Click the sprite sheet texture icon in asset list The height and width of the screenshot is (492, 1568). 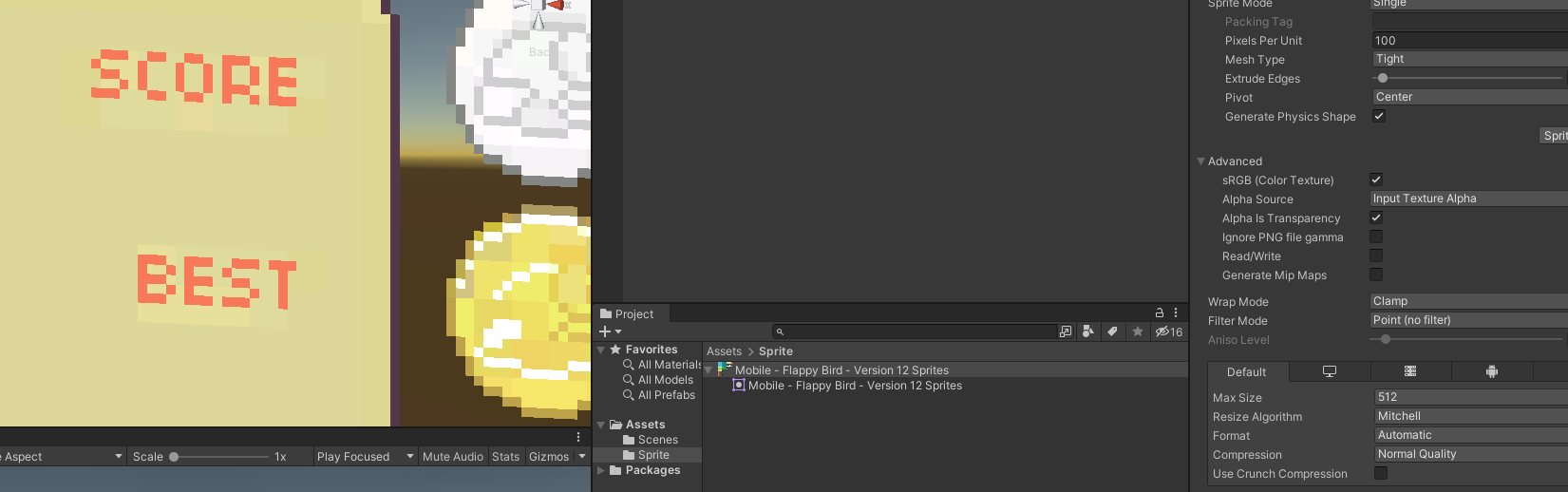point(725,369)
